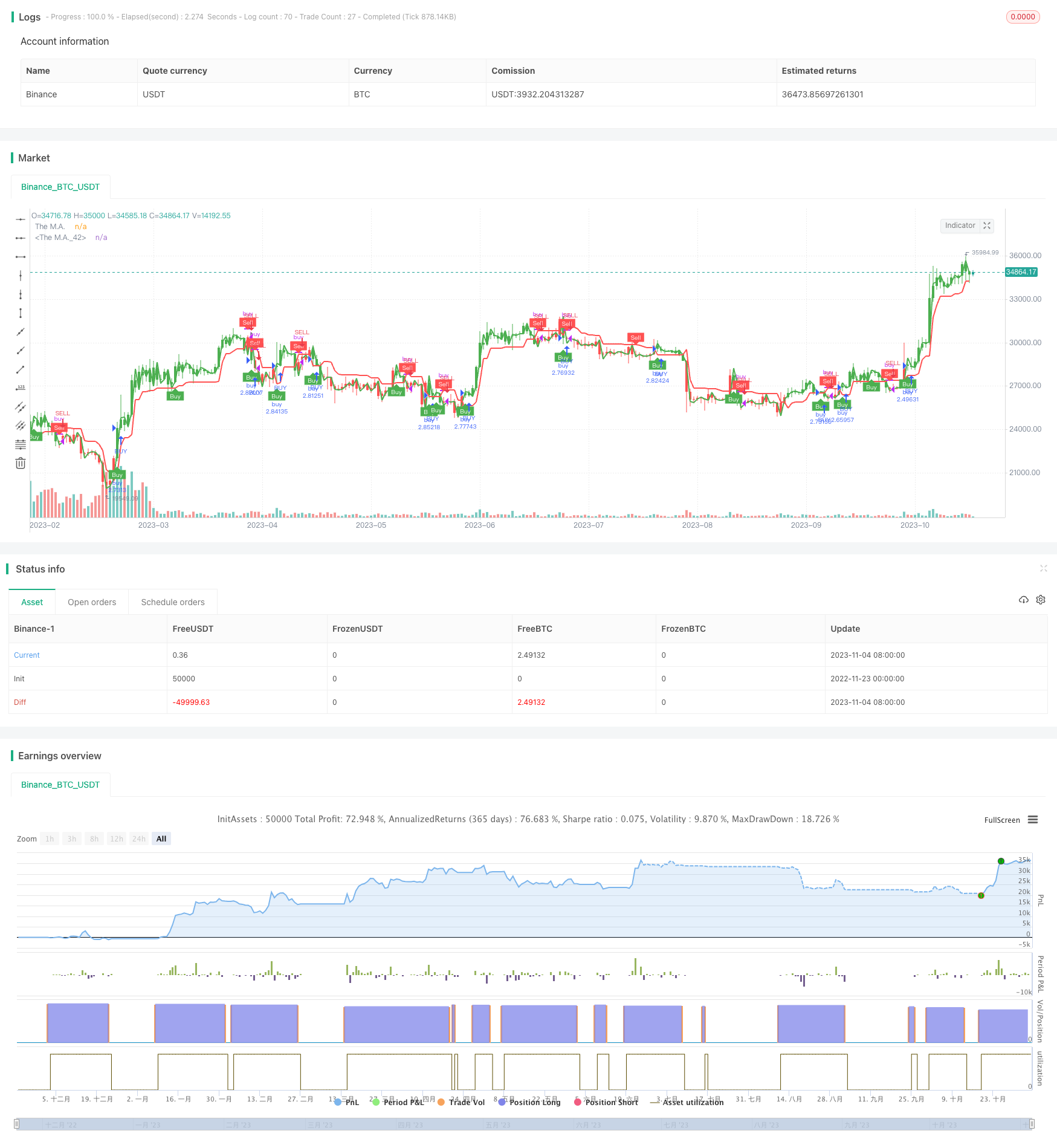
Task: Click the Init FreeUSDT value 50000
Action: [x=184, y=679]
